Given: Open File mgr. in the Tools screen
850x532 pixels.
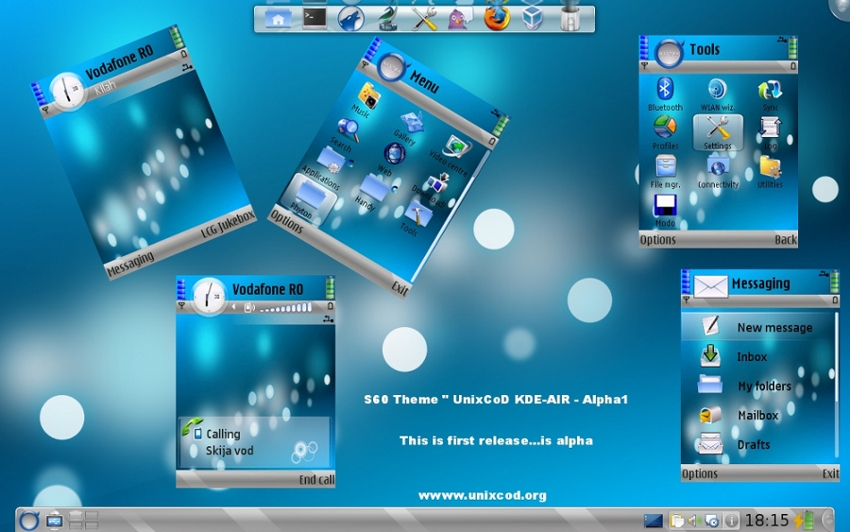Looking at the screenshot, I should (665, 171).
